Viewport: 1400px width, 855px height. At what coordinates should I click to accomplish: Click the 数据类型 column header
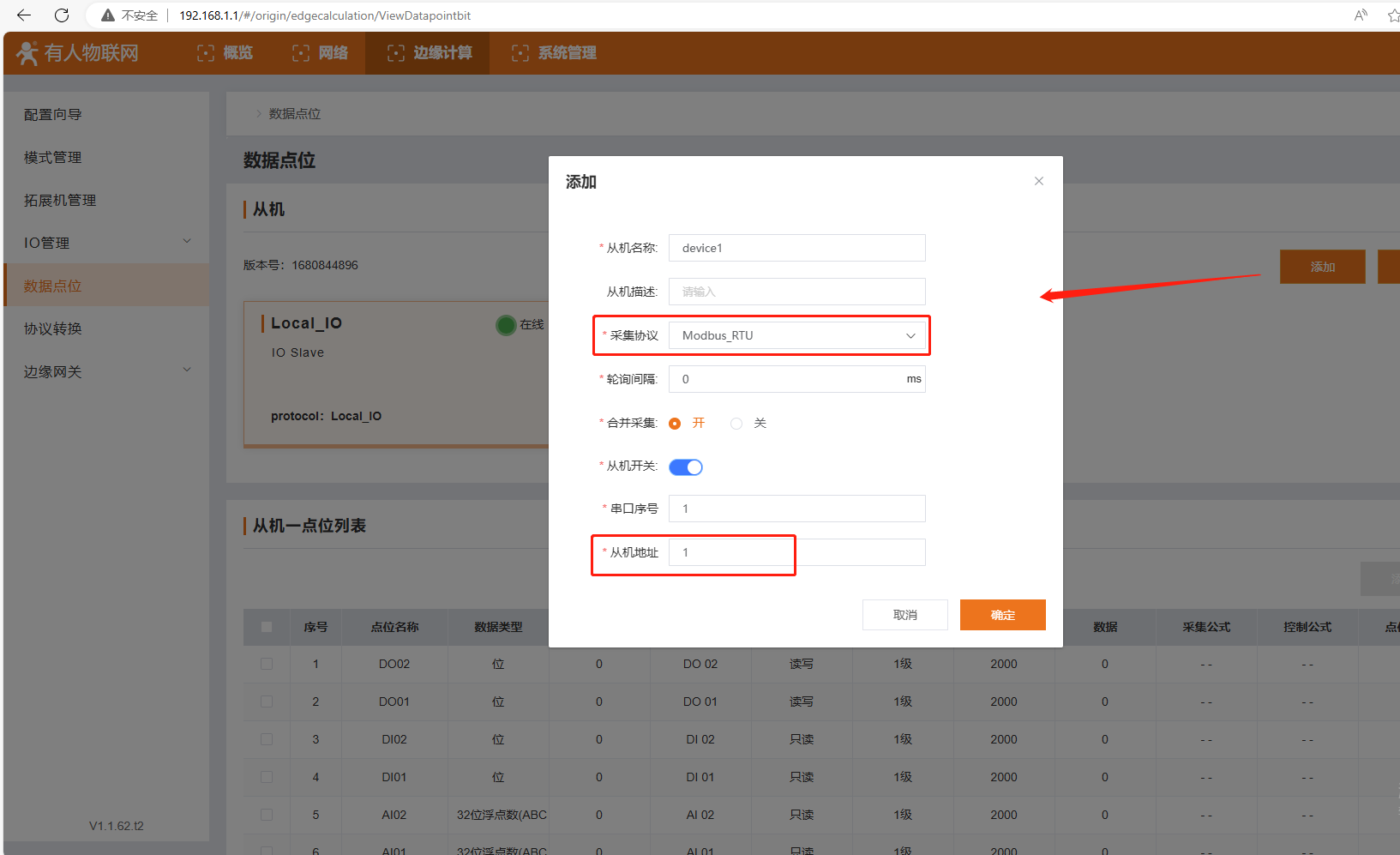[x=498, y=627]
